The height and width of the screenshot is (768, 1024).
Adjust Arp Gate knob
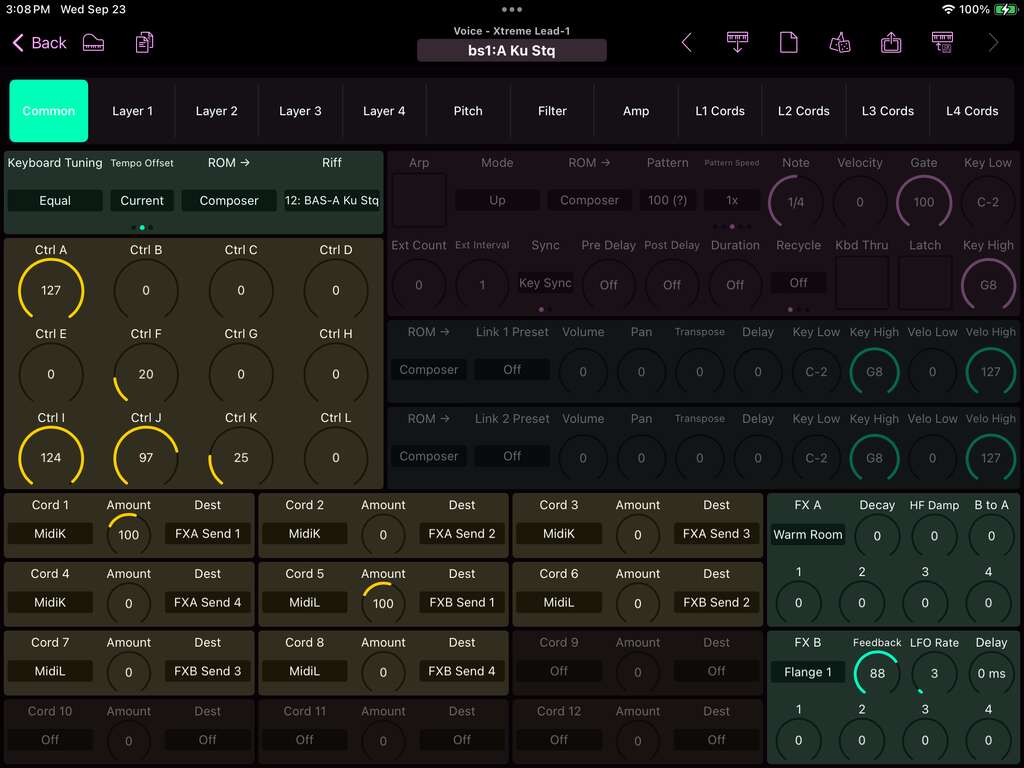coord(924,202)
